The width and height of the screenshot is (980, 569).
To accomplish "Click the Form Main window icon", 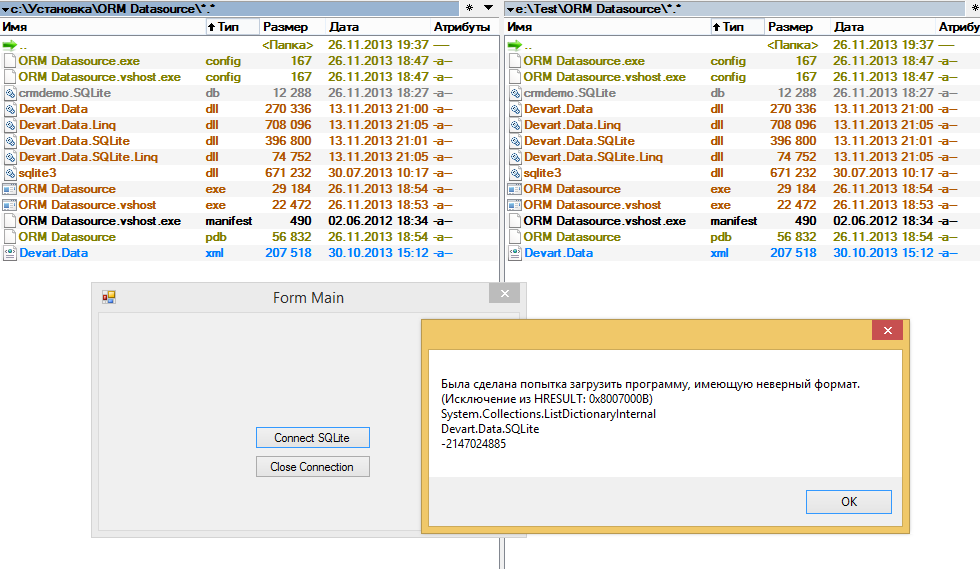I will point(109,297).
